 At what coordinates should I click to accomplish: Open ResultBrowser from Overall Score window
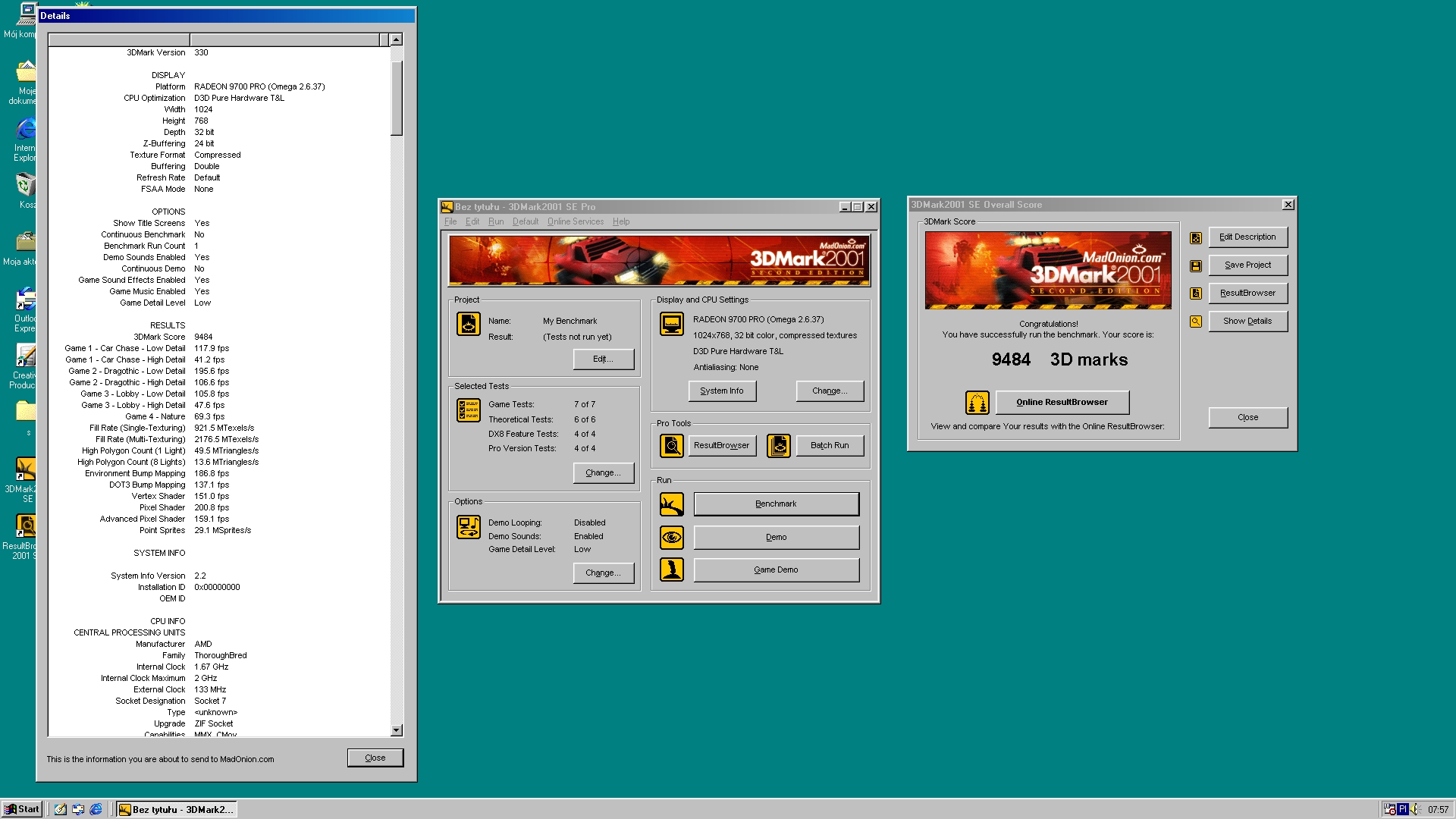pos(1248,293)
